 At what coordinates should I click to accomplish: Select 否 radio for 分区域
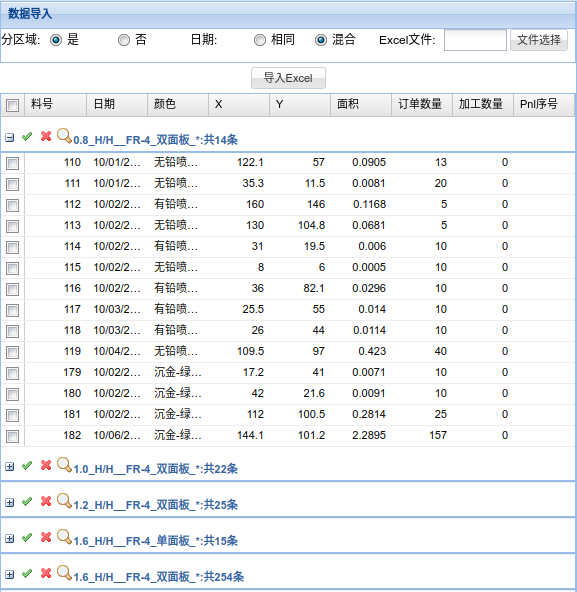tap(124, 40)
